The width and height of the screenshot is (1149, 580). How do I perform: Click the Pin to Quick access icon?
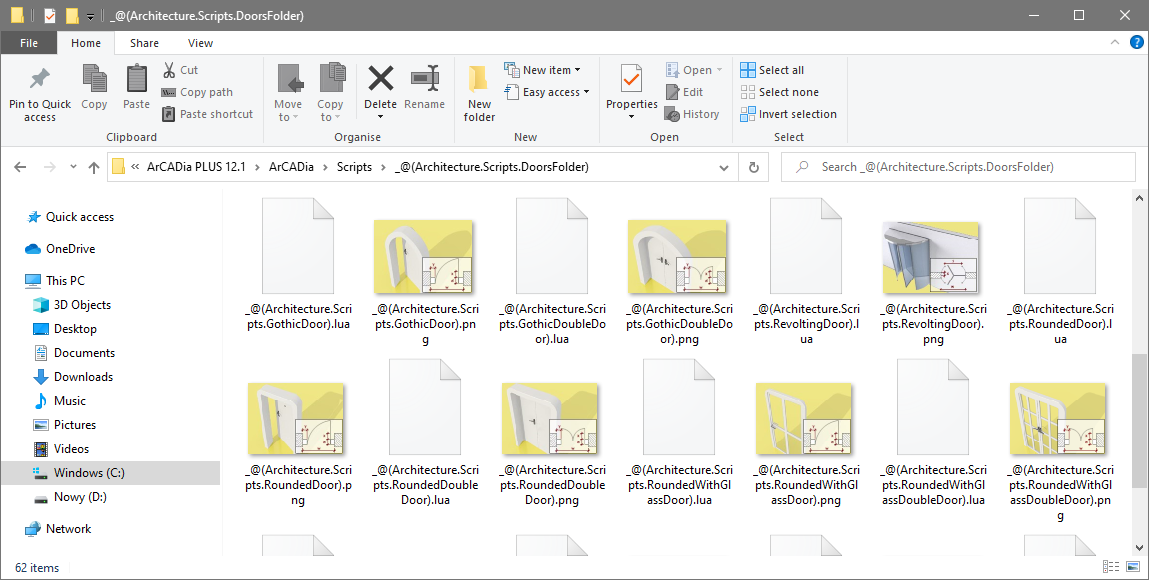40,80
